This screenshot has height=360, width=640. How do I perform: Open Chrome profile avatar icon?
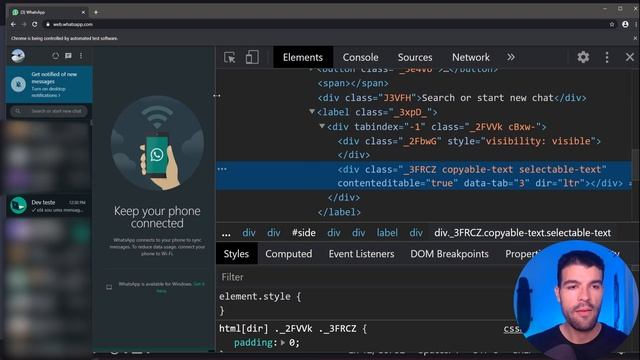(625, 24)
